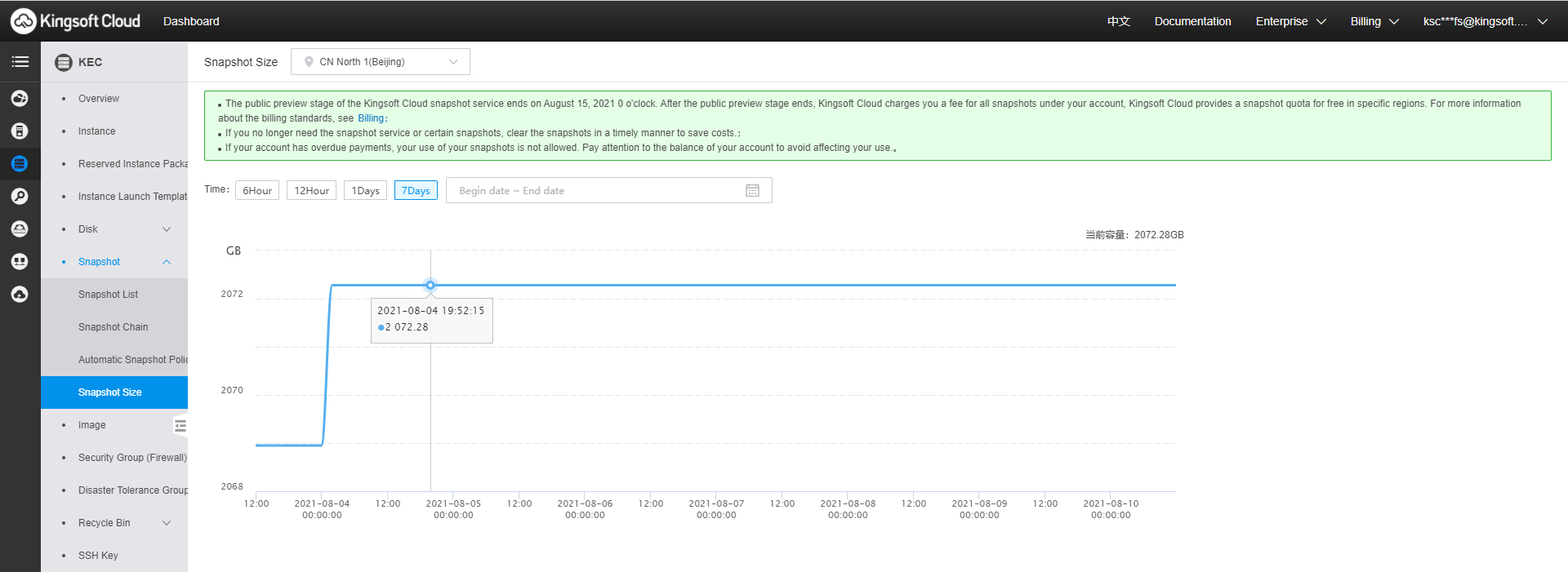
Task: Click the magnifier service icon in the left rail
Action: 20,196
